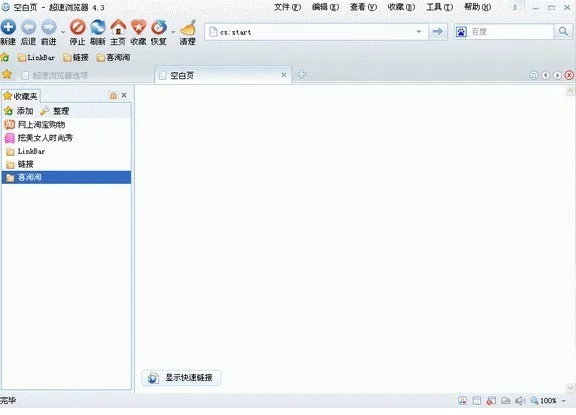Image resolution: width=576 pixels, height=415 pixels.
Task: Click the page layout status bar icon
Action: point(477,401)
